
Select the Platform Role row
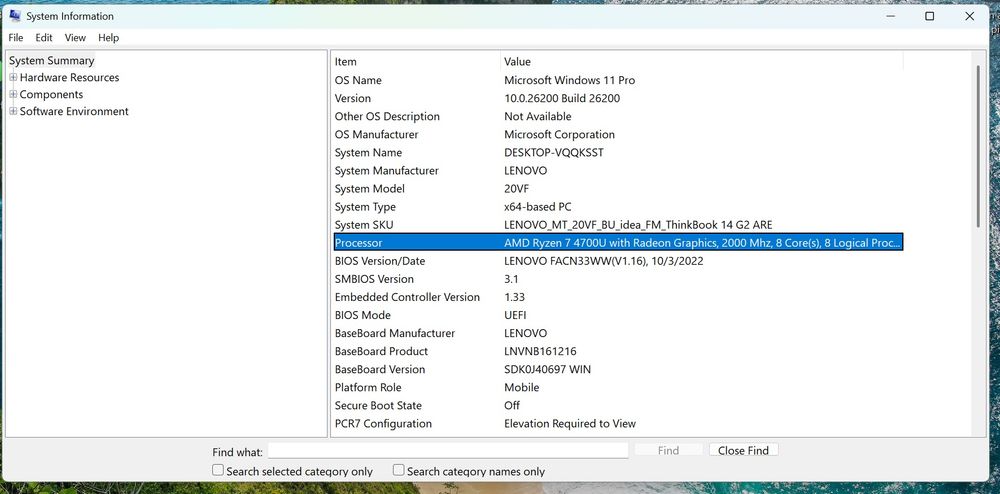618,388
